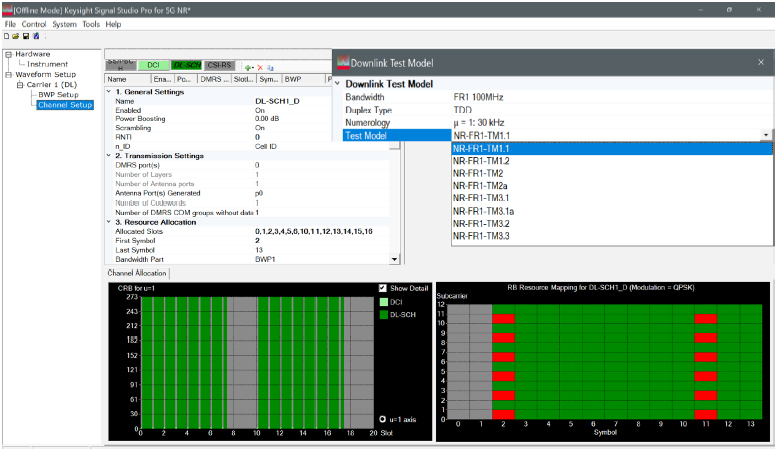The height and width of the screenshot is (449, 777).
Task: Click the property grid scroll-down arrow
Action: (x=394, y=259)
